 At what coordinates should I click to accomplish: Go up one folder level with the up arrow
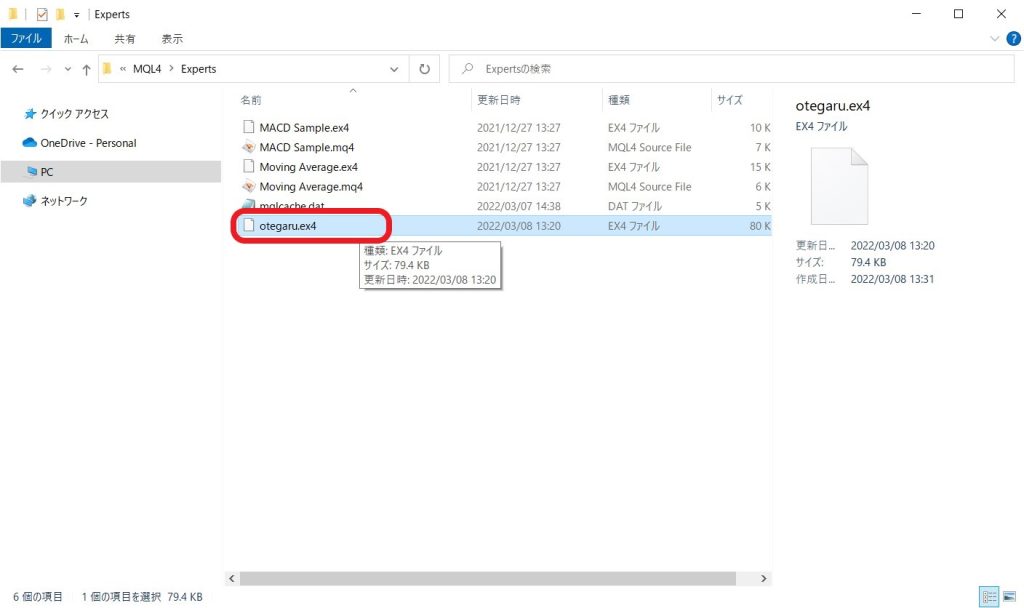coord(86,69)
